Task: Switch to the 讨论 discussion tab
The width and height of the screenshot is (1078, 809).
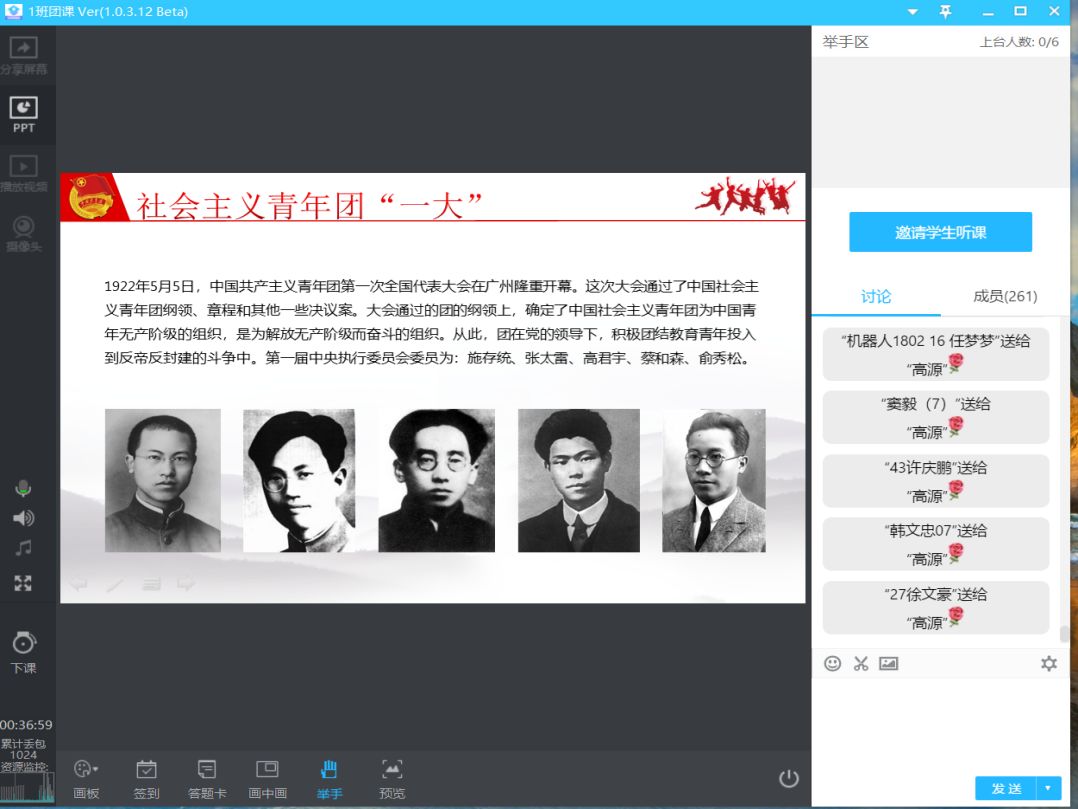Action: (876, 296)
